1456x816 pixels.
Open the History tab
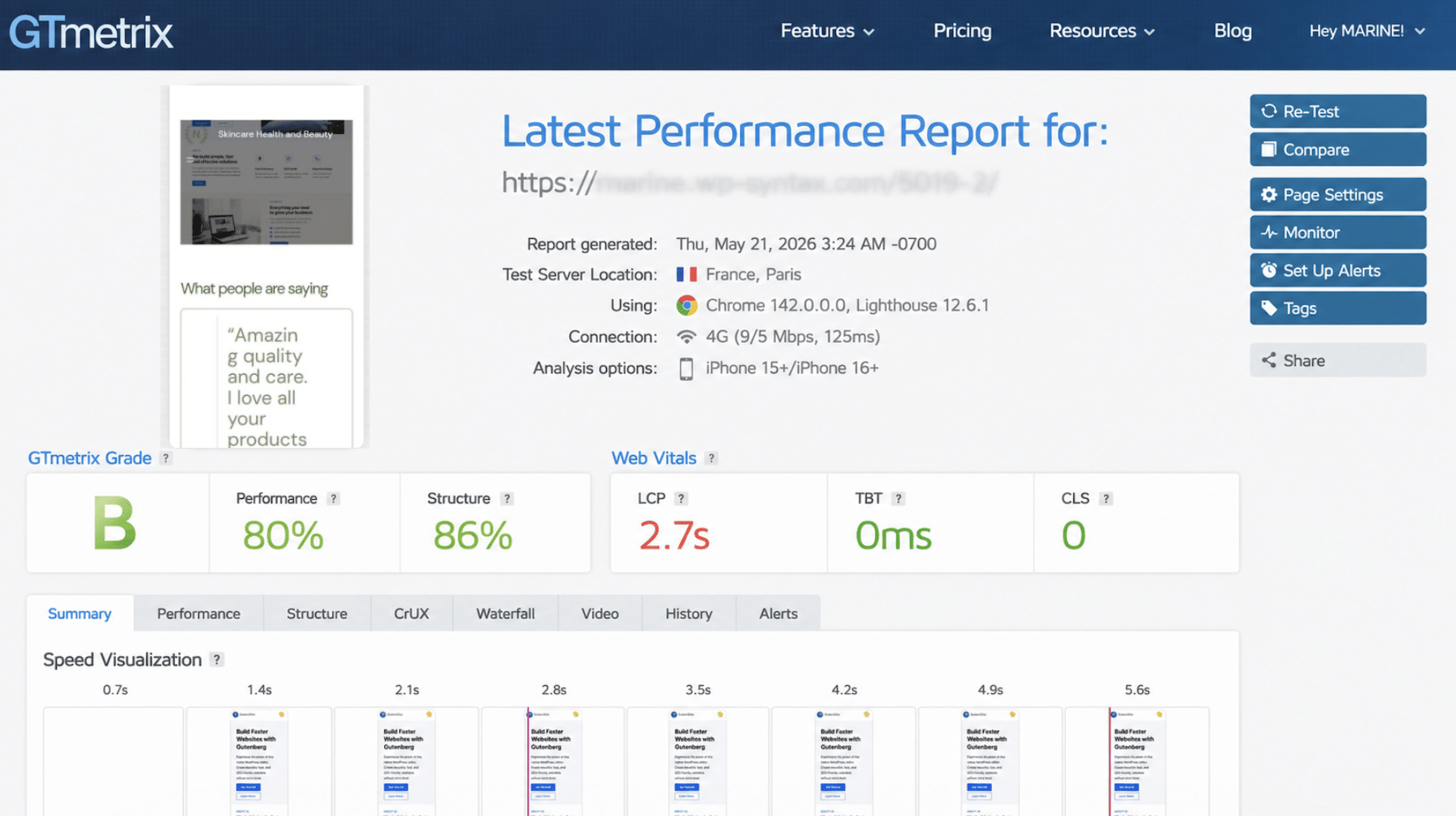point(689,614)
